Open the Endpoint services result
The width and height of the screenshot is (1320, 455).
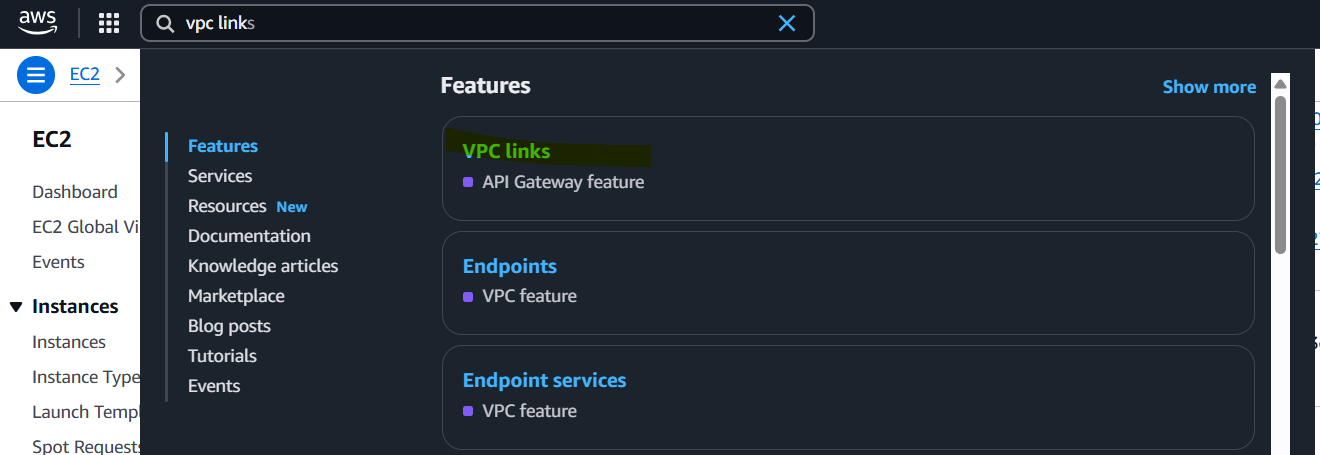(848, 397)
